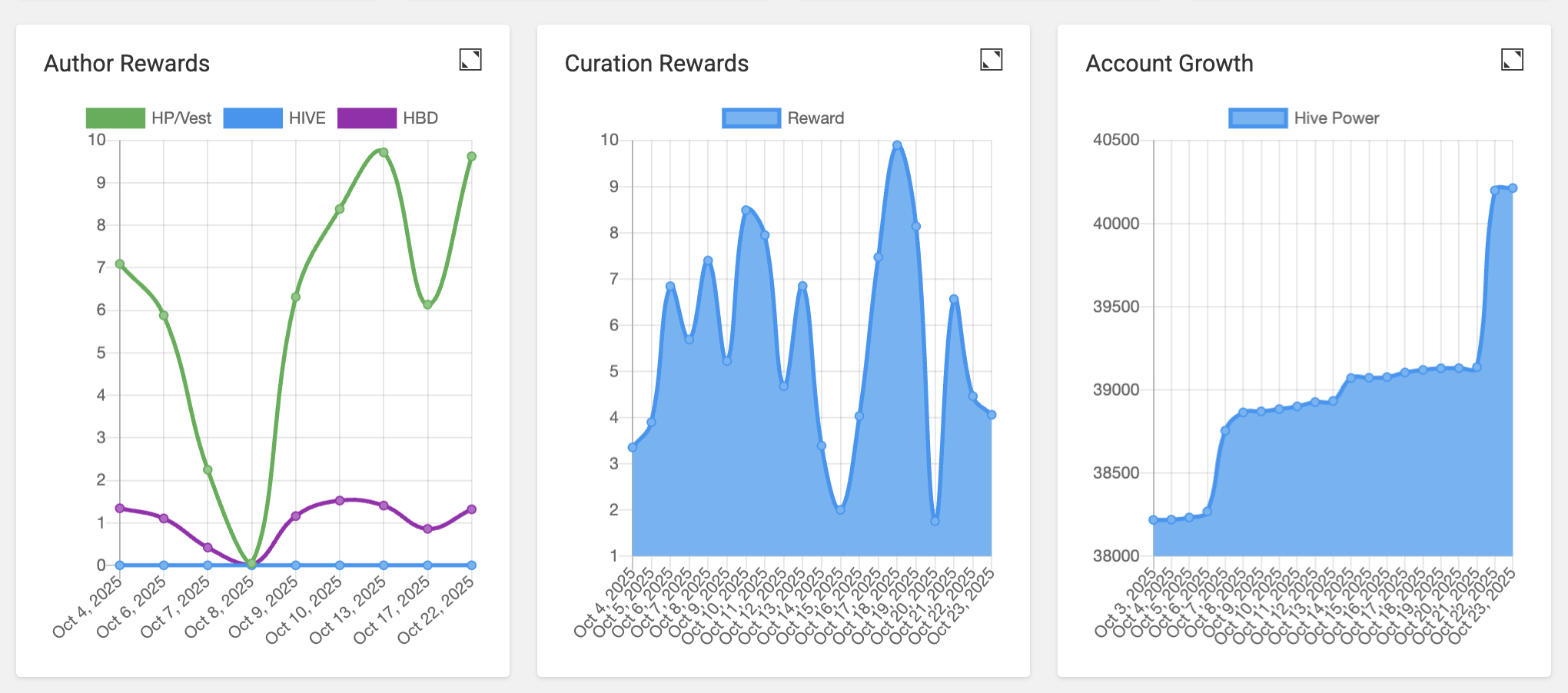This screenshot has width=1568, height=693.
Task: Click the first Hive Power point, Oct 3
Action: pos(1153,520)
